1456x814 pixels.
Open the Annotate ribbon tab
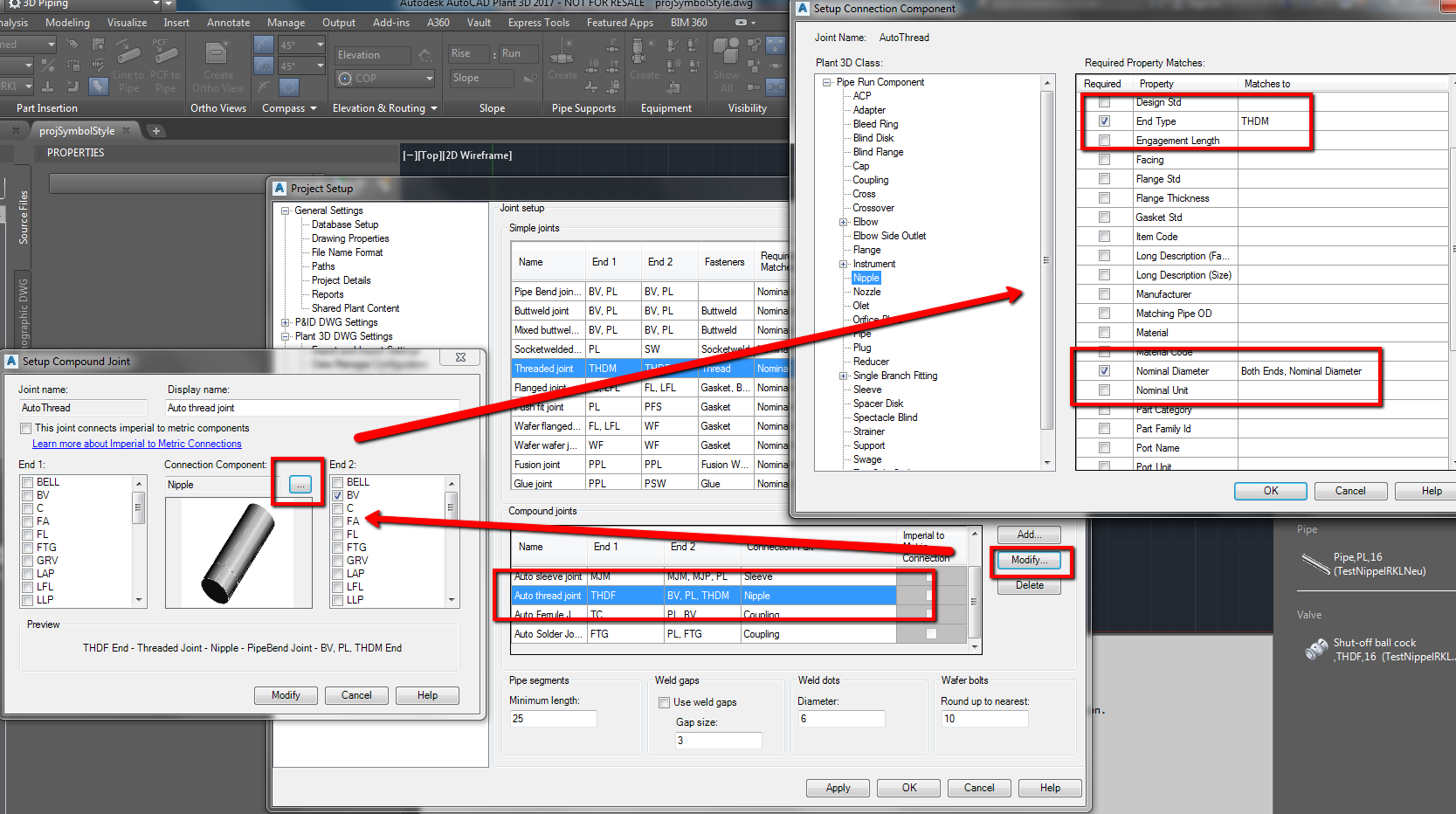[228, 23]
